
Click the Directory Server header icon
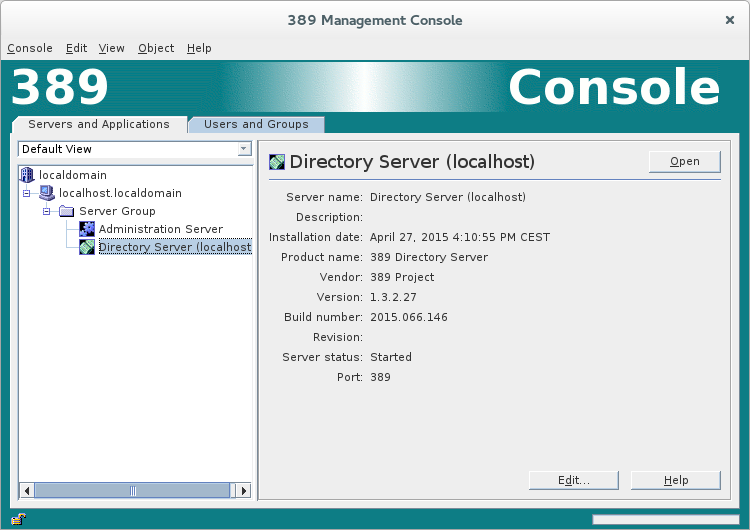click(x=277, y=161)
